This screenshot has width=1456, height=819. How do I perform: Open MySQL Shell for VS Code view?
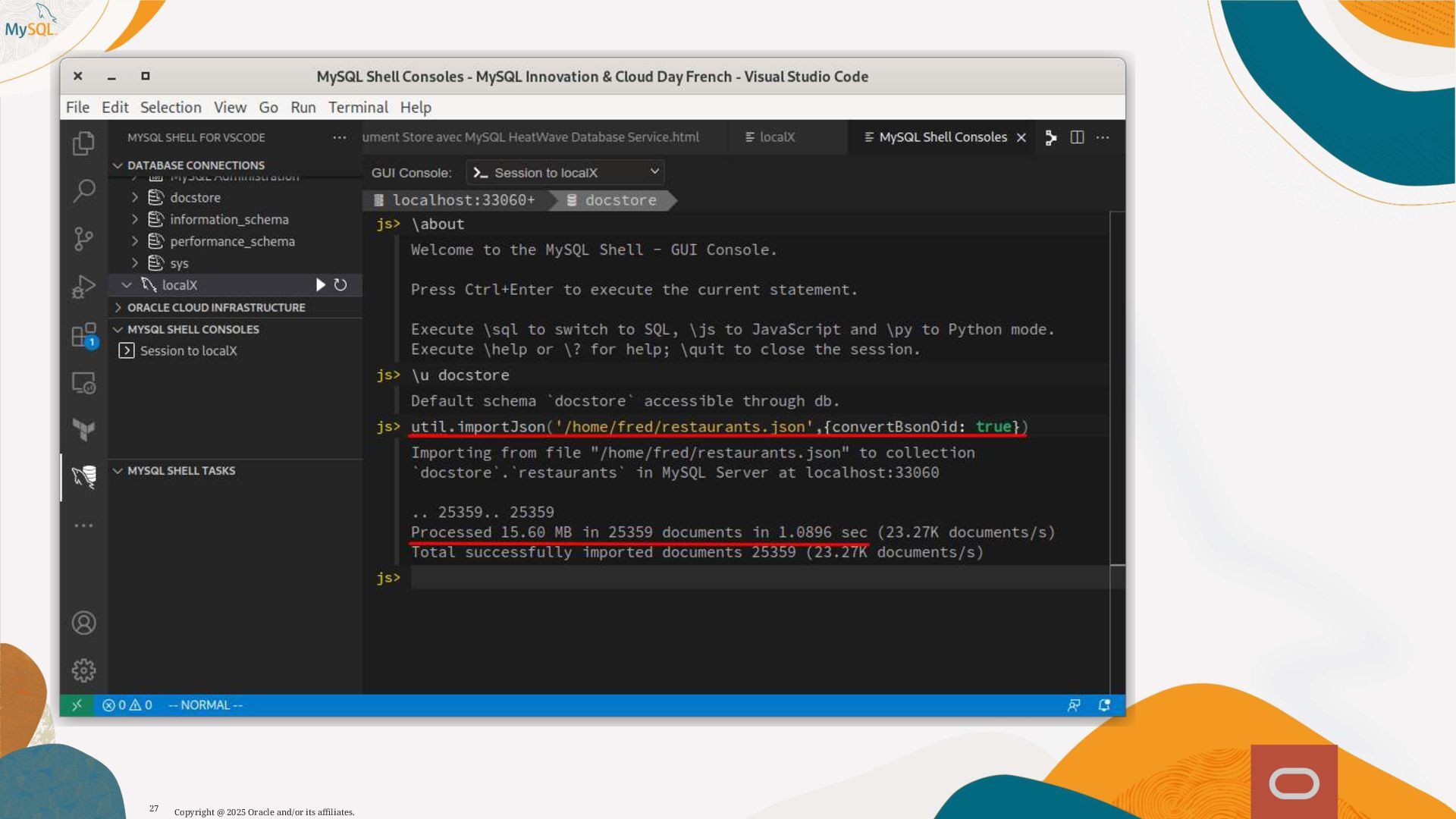coord(83,476)
